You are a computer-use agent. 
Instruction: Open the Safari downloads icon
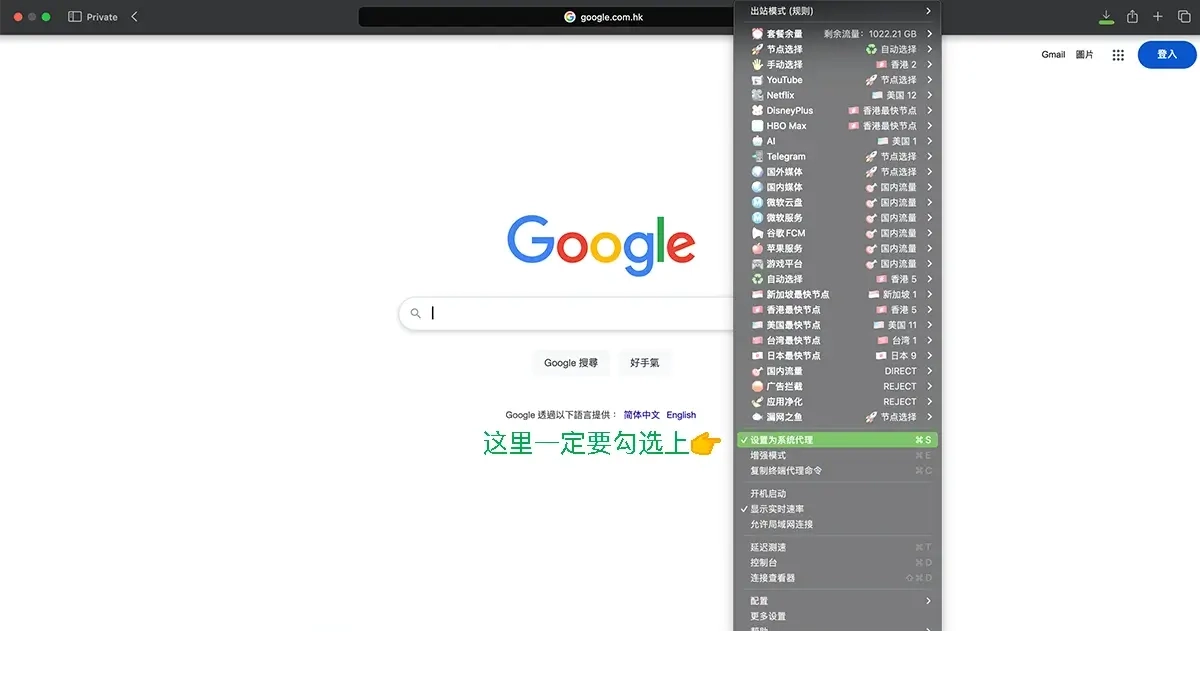pyautogui.click(x=1106, y=17)
